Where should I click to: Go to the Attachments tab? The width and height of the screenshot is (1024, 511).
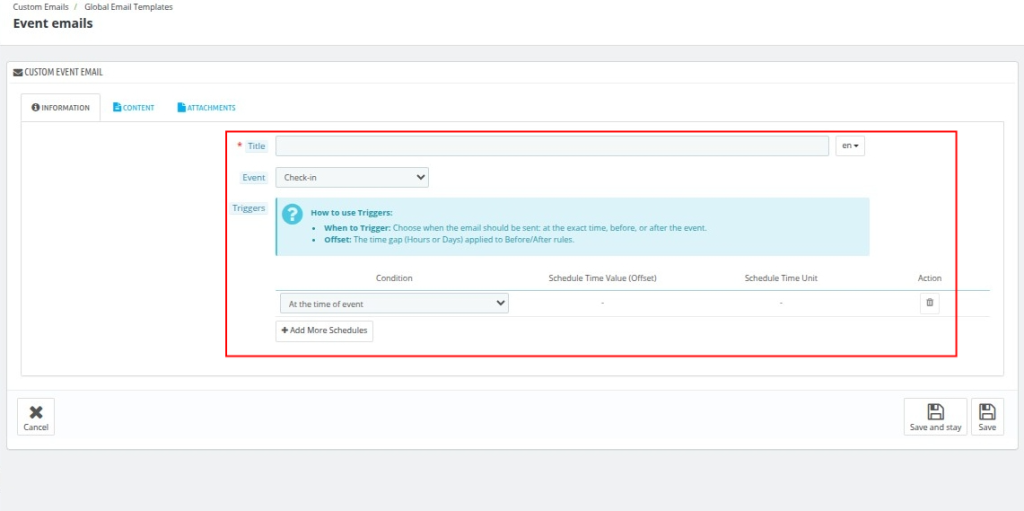(x=206, y=107)
